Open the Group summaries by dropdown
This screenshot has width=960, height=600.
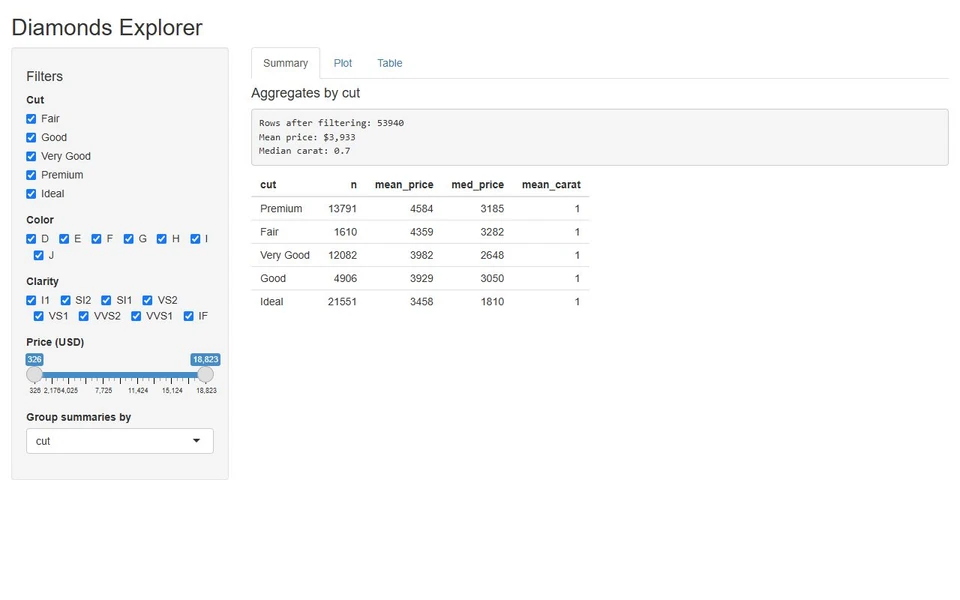coord(120,441)
